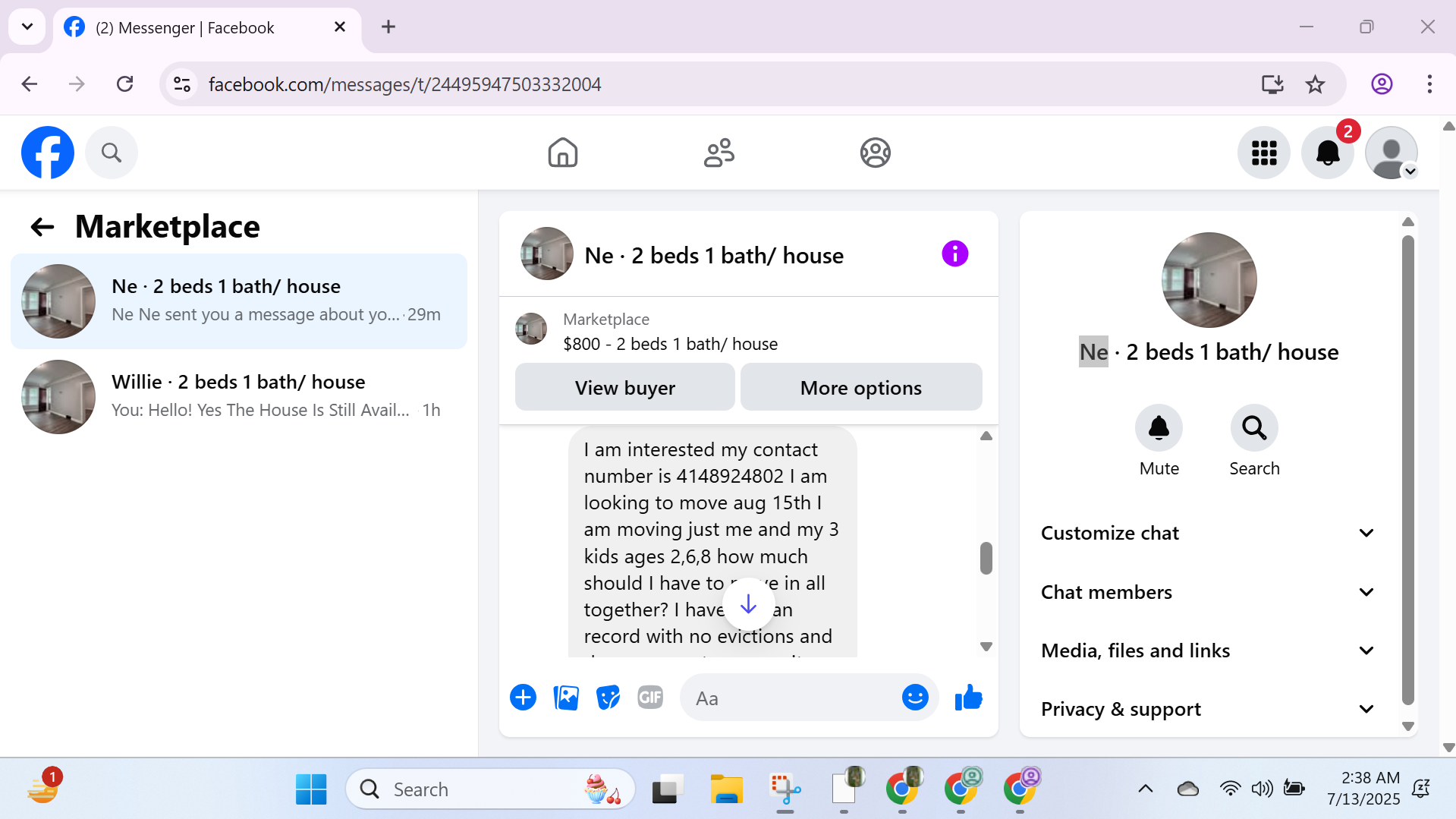Open conversation information purple icon
Screen dimensions: 1456x819
(x=955, y=254)
